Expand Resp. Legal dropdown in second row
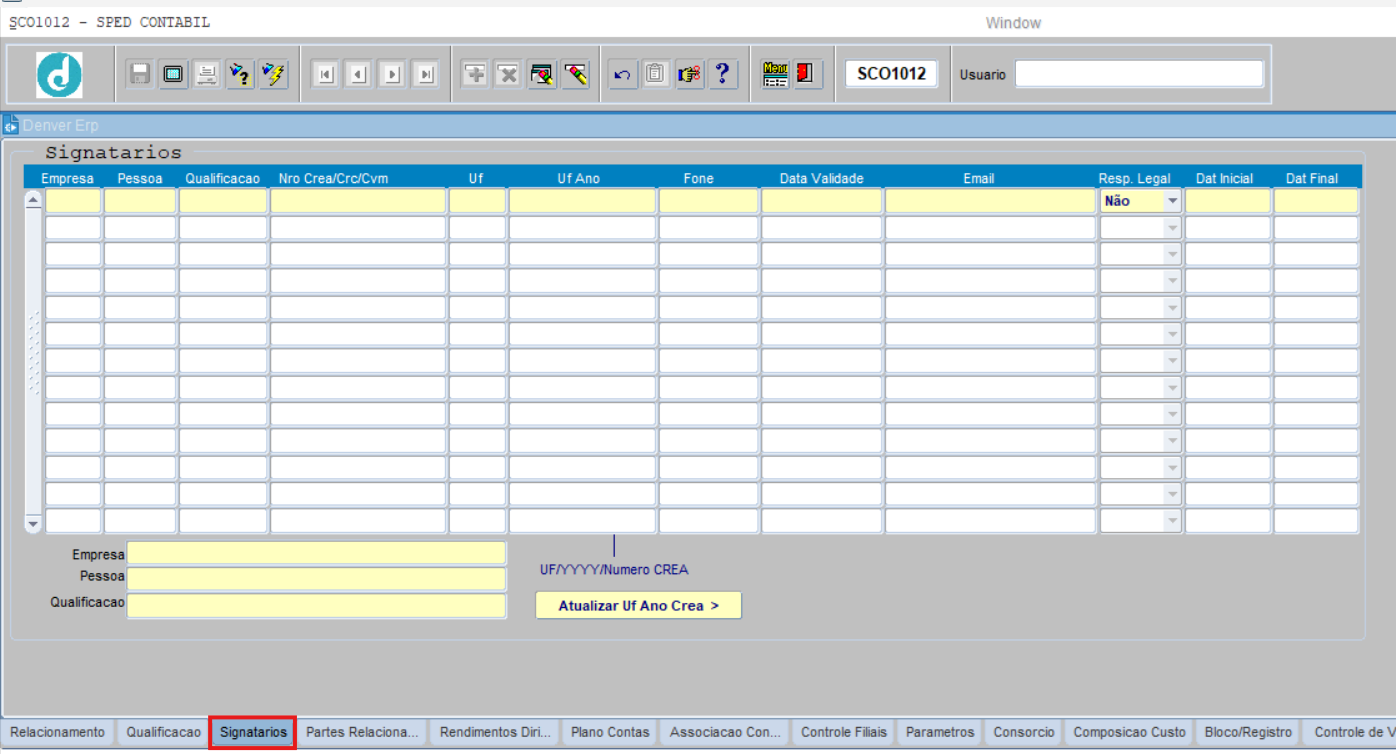 pyautogui.click(x=1172, y=228)
